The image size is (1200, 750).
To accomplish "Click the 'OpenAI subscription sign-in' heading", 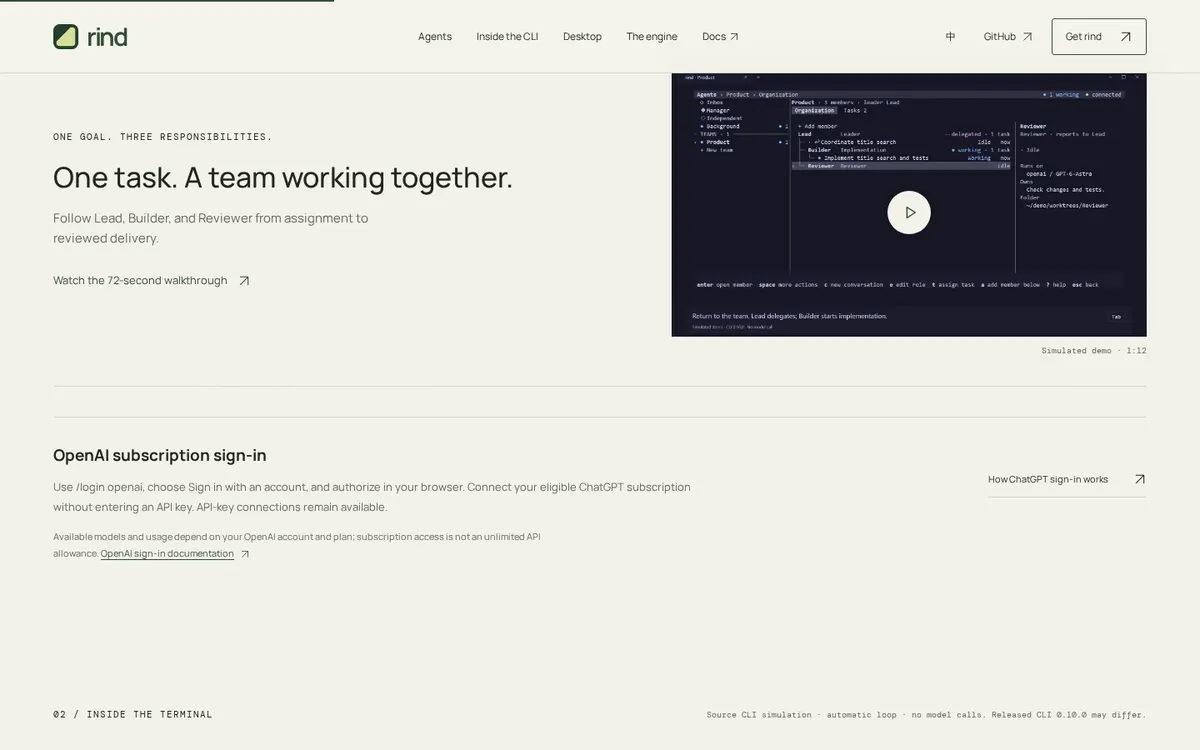I will point(160,455).
